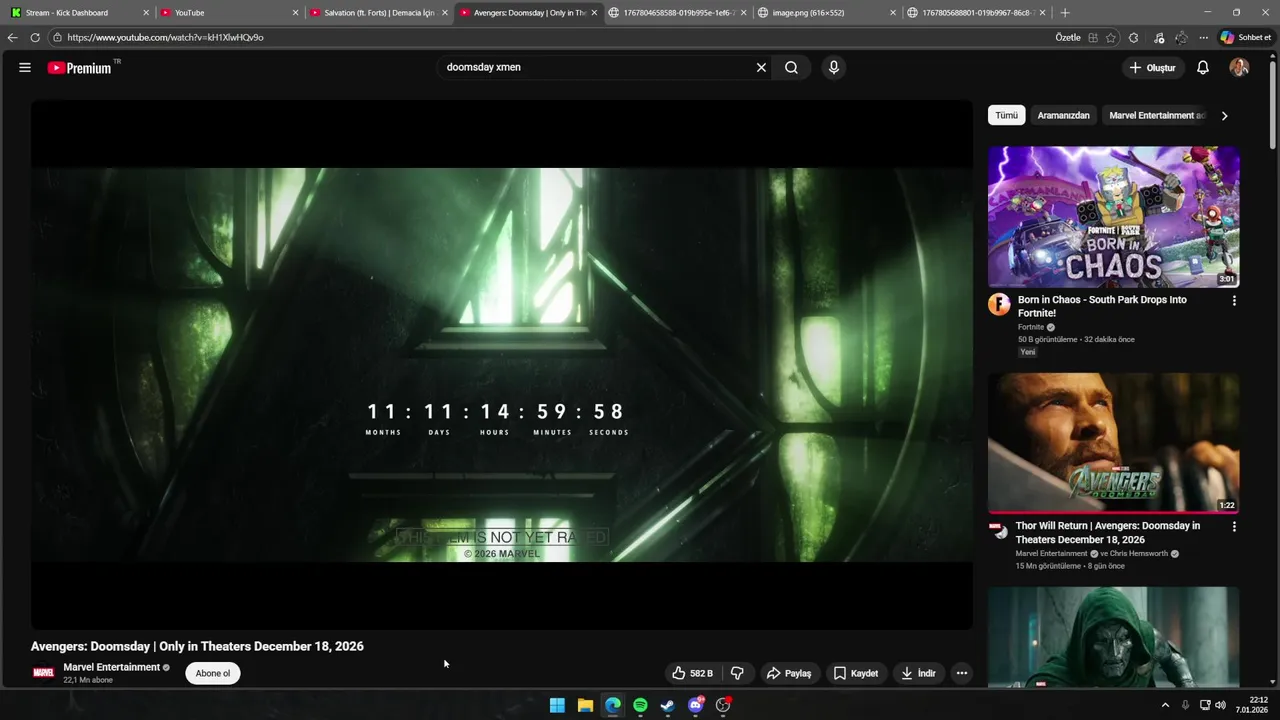Switch to the YouTube browser tab
The height and width of the screenshot is (720, 1280).
(228, 13)
